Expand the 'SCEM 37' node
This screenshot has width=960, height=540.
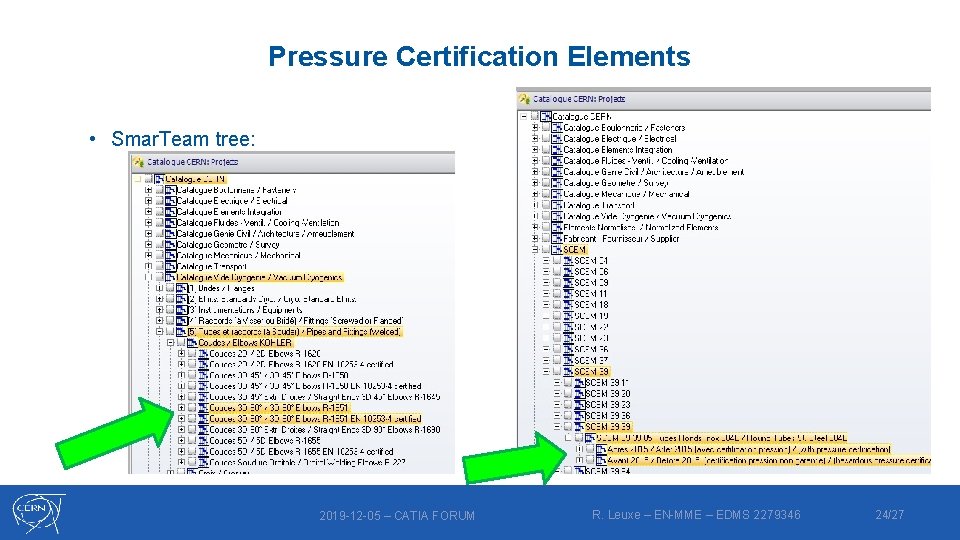coord(546,360)
